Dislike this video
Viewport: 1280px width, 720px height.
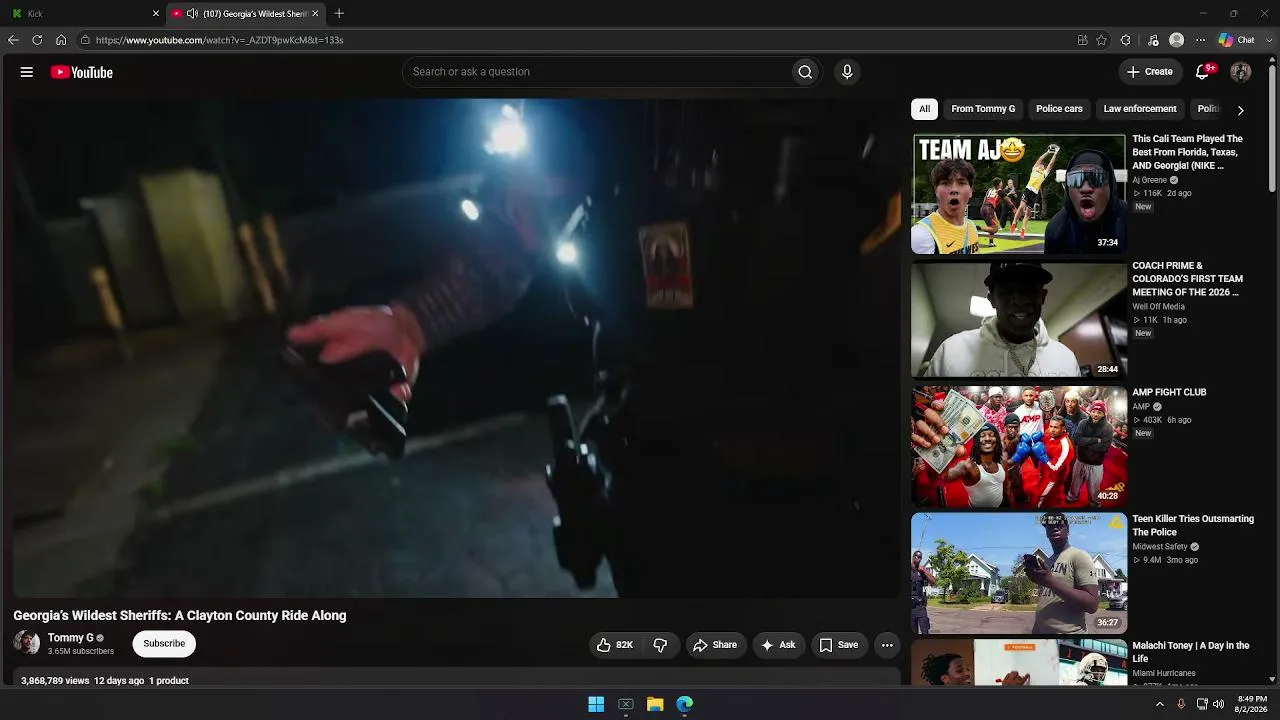pyautogui.click(x=660, y=645)
